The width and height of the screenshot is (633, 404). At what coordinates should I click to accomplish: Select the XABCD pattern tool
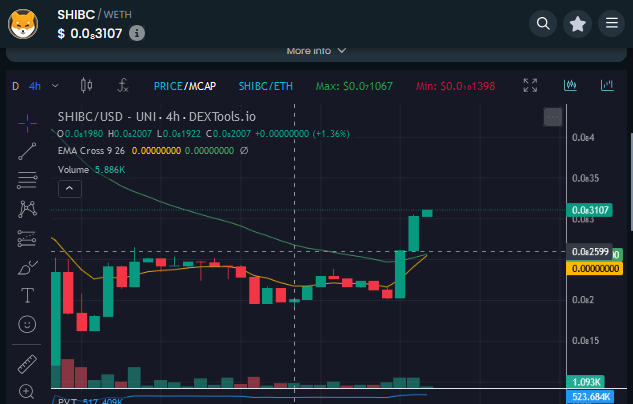27,209
